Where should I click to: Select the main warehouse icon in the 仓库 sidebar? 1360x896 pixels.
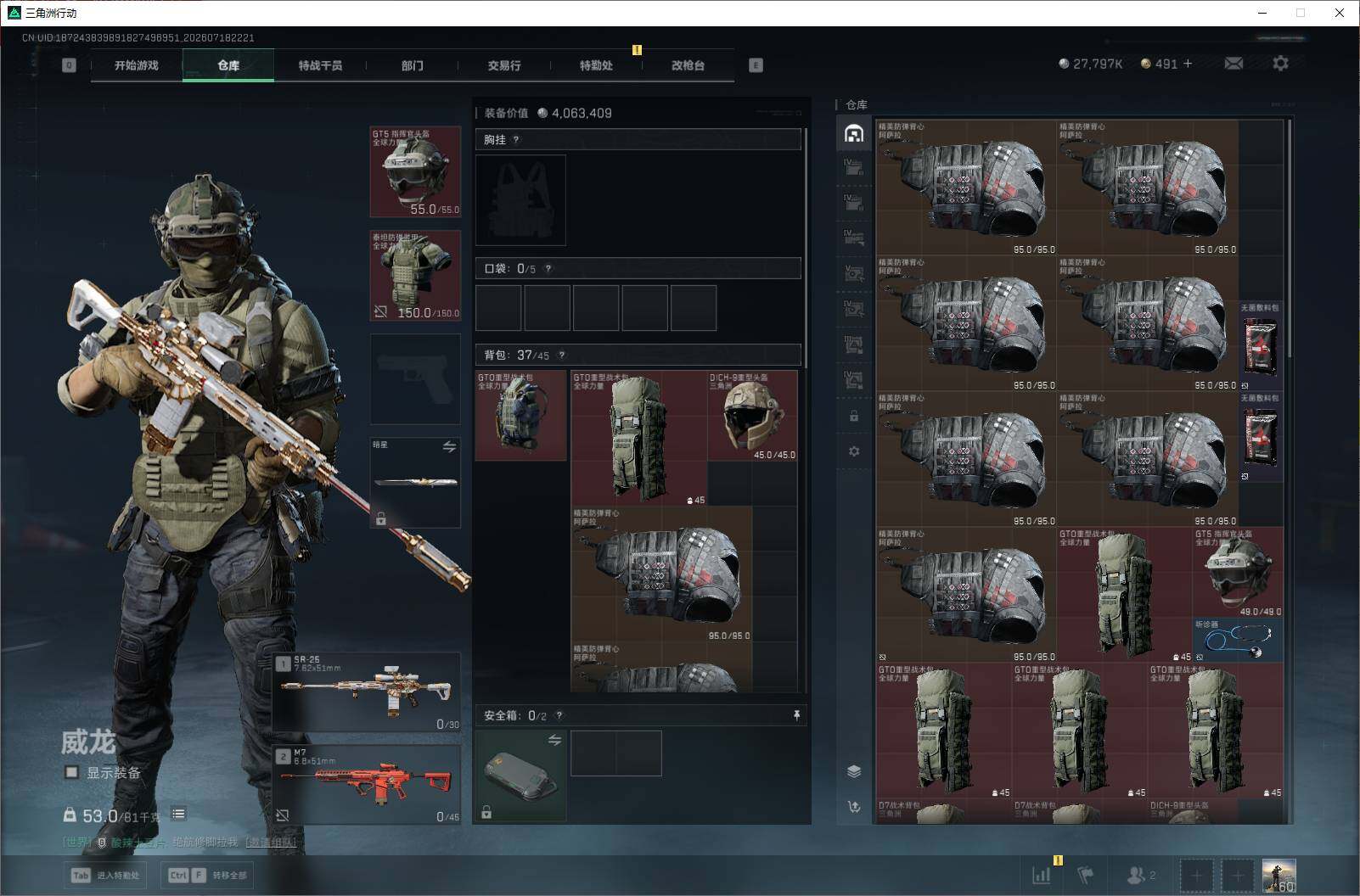[x=854, y=133]
